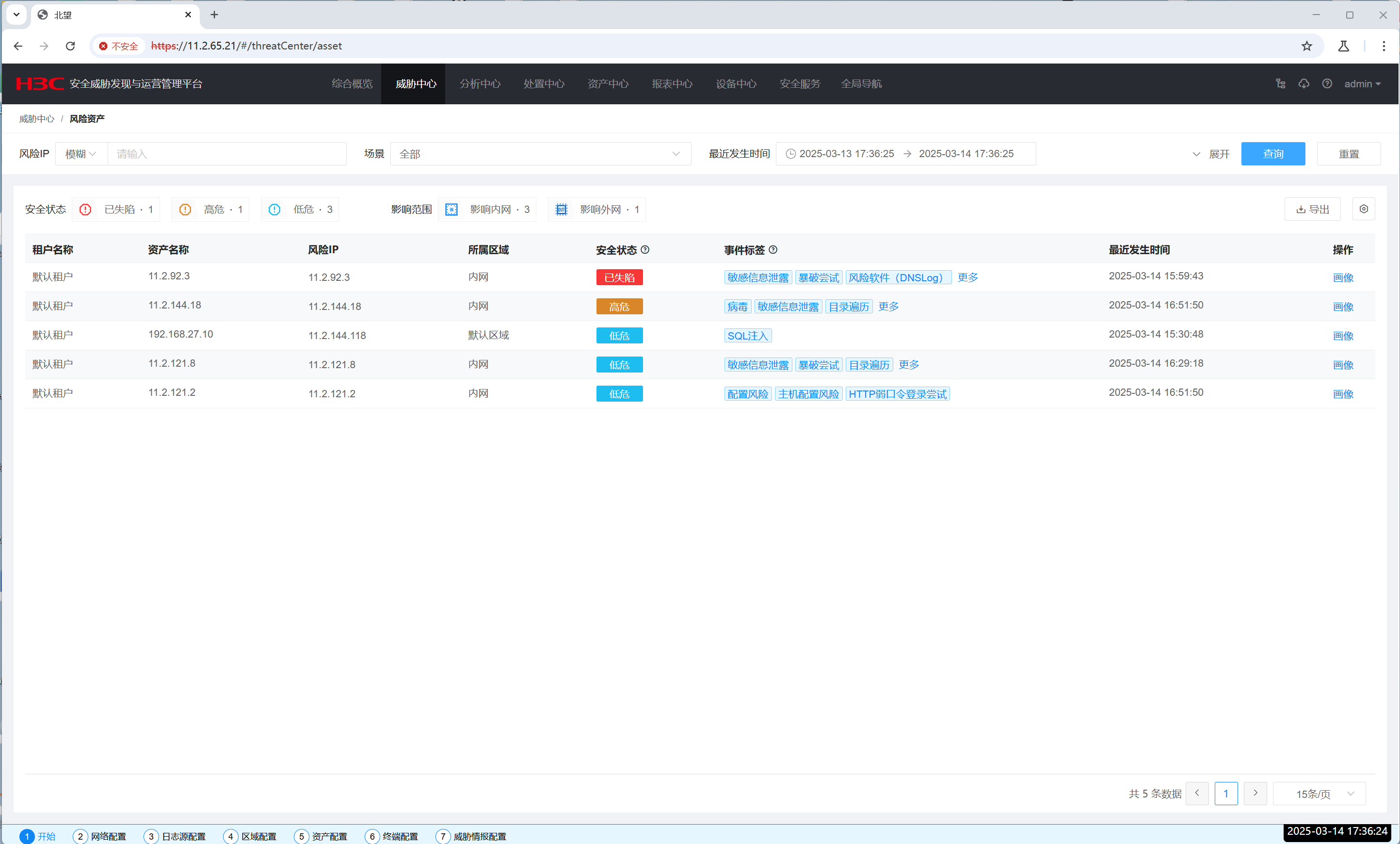
Task: Open the 分析中心 menu
Action: tap(480, 83)
